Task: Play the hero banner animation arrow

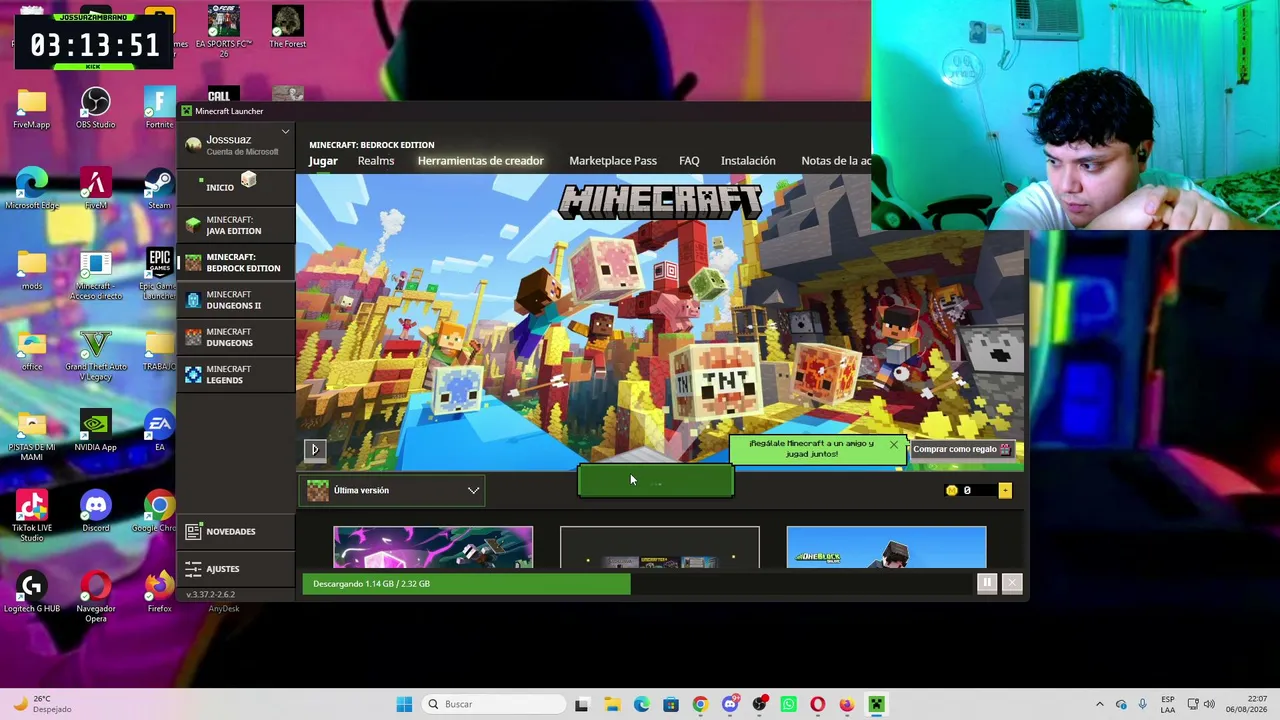Action: point(315,449)
